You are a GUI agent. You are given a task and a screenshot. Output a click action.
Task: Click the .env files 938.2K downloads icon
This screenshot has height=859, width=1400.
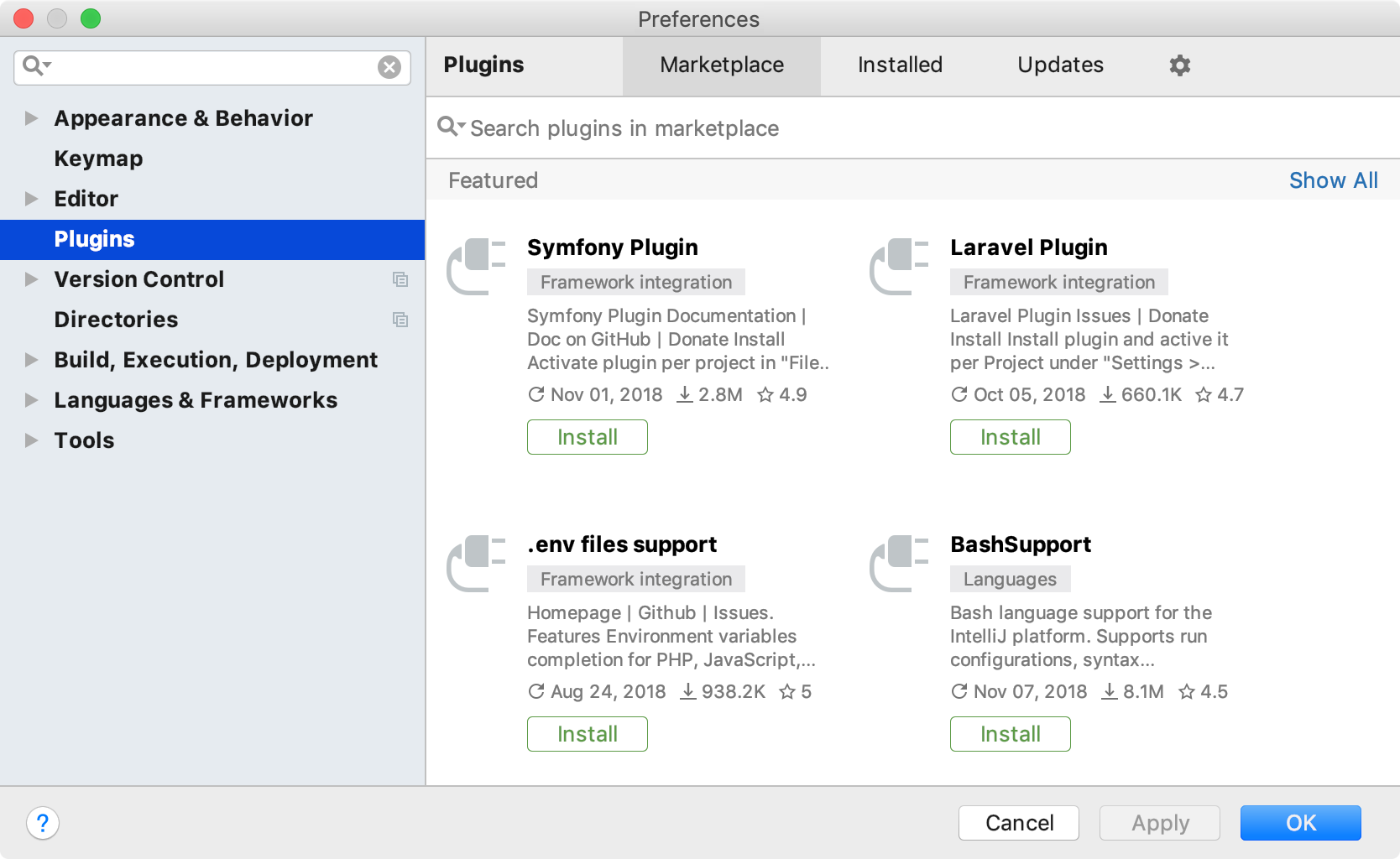(688, 691)
